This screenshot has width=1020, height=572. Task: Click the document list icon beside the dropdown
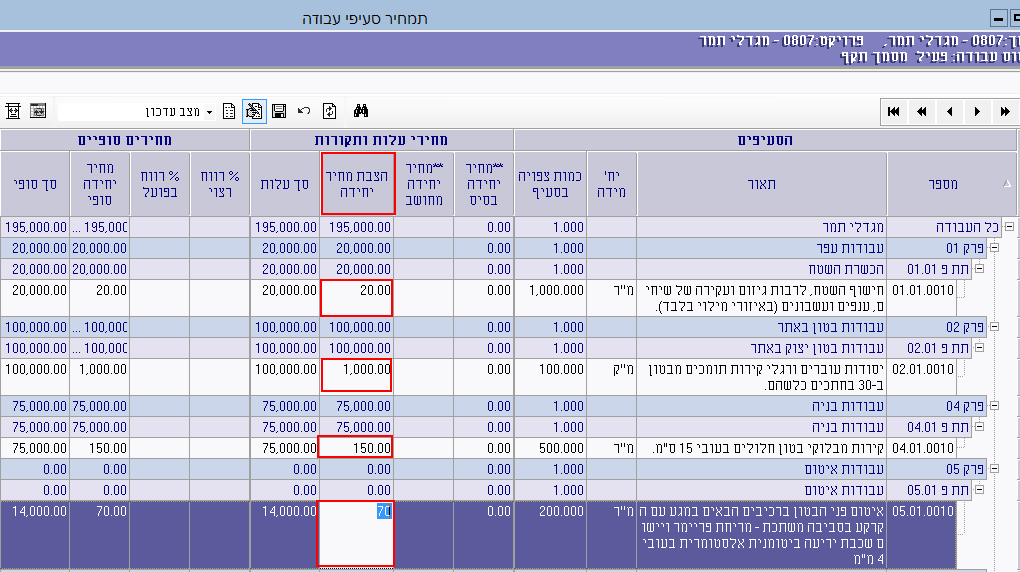coord(229,111)
